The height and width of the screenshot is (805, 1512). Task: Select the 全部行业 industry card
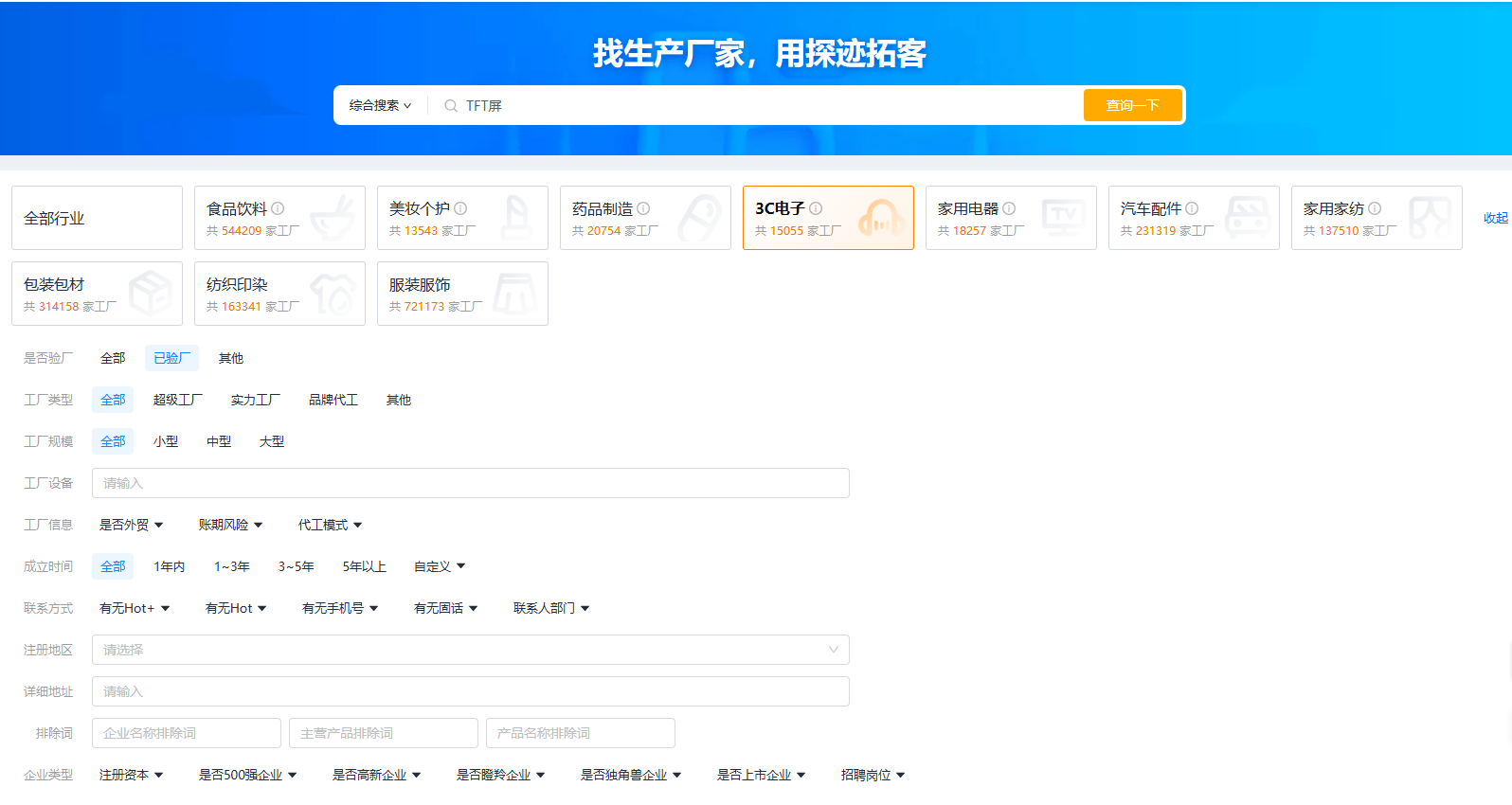[97, 218]
